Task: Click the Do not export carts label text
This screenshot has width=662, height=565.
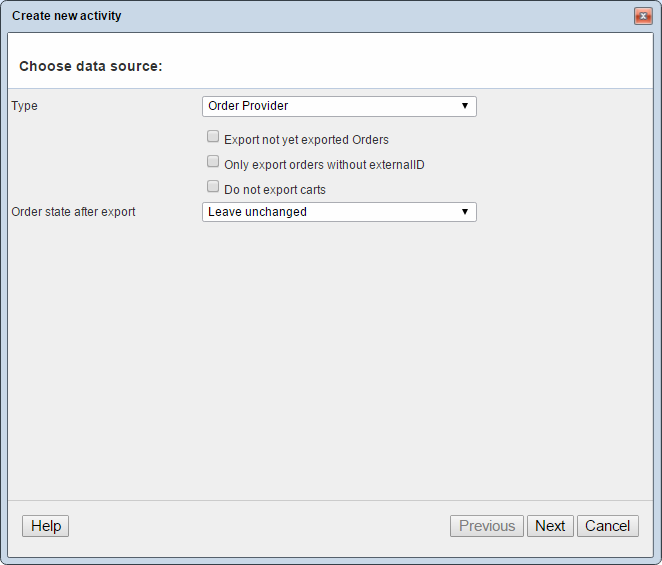Action: [x=275, y=190]
